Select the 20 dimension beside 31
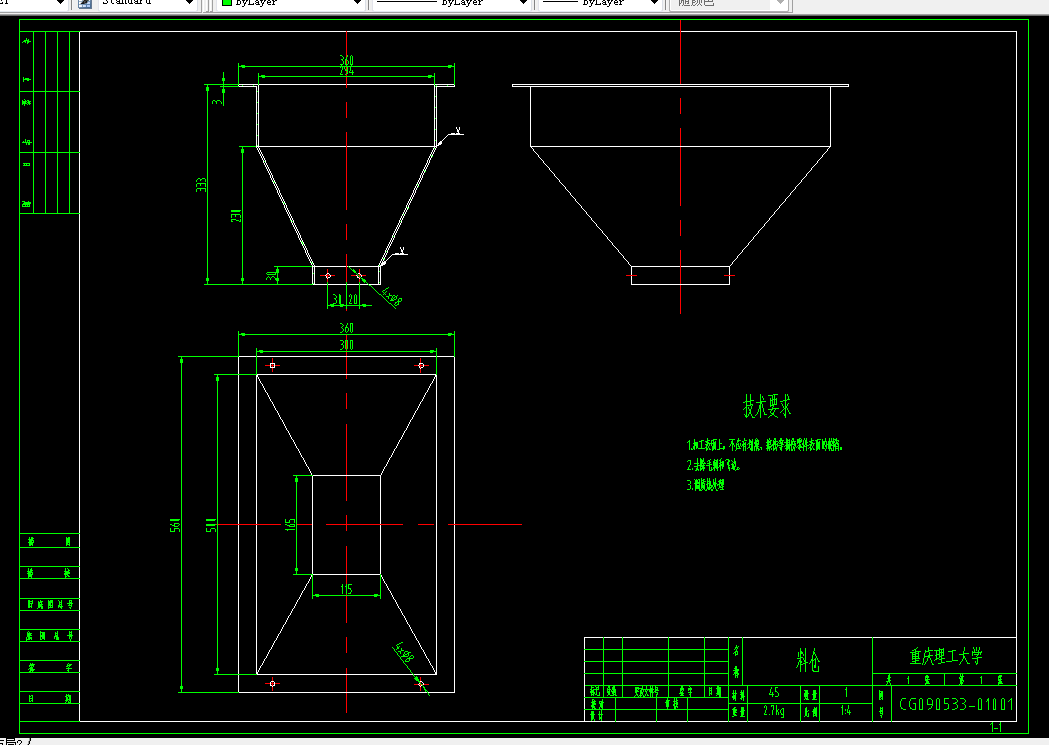 (353, 300)
